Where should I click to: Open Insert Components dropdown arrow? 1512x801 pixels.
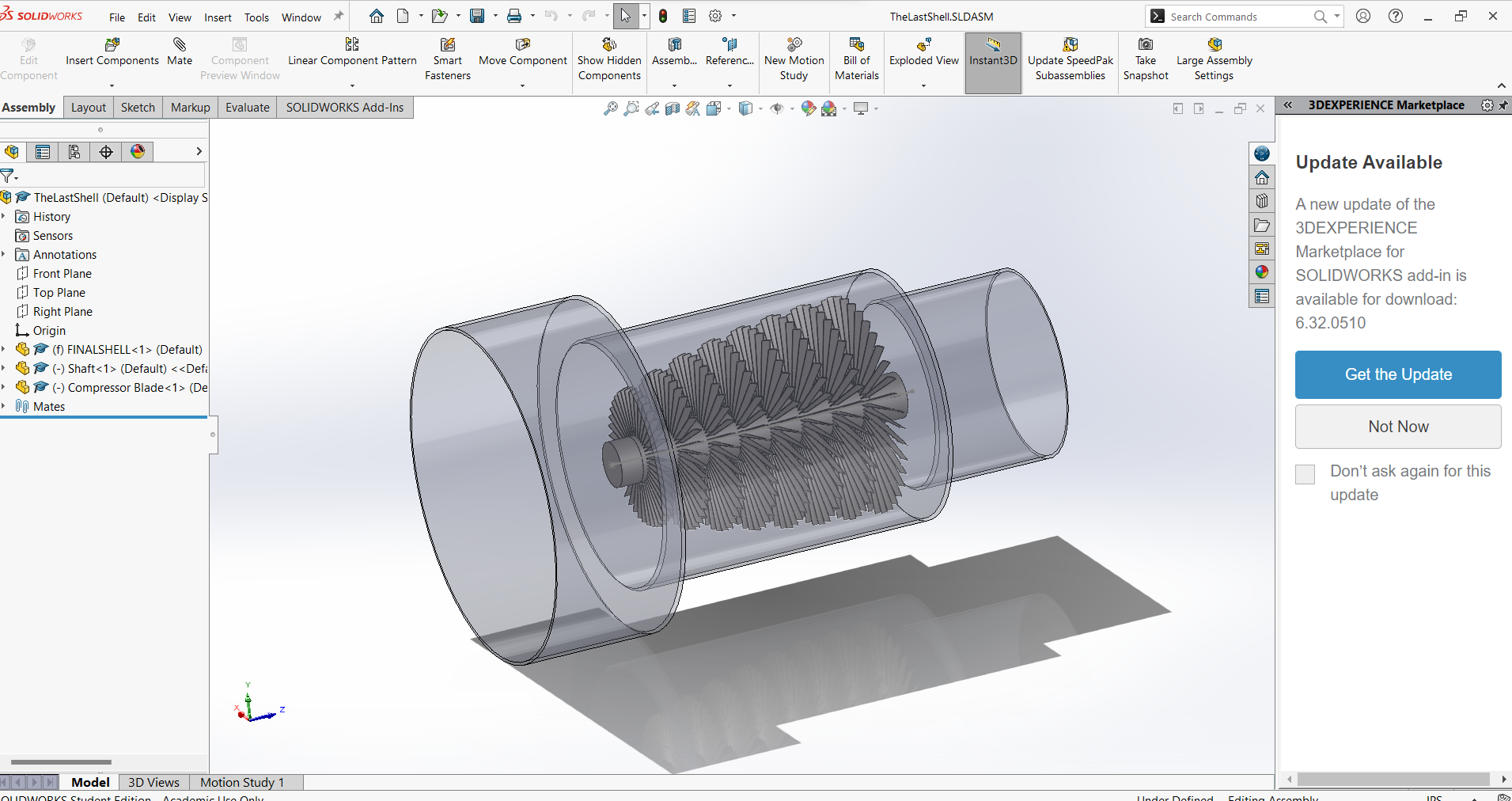pos(112,85)
